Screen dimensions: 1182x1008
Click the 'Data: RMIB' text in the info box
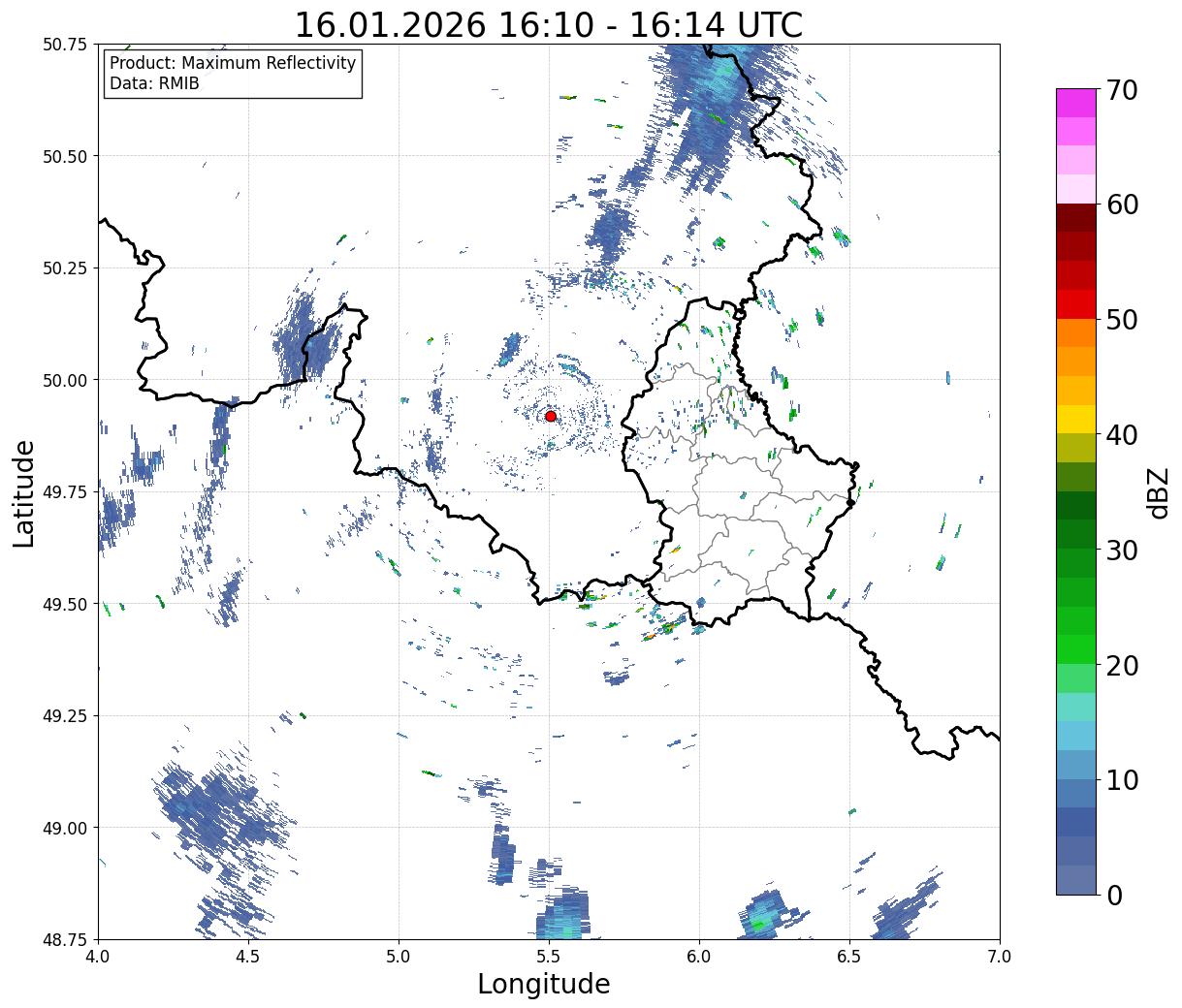pyautogui.click(x=154, y=84)
